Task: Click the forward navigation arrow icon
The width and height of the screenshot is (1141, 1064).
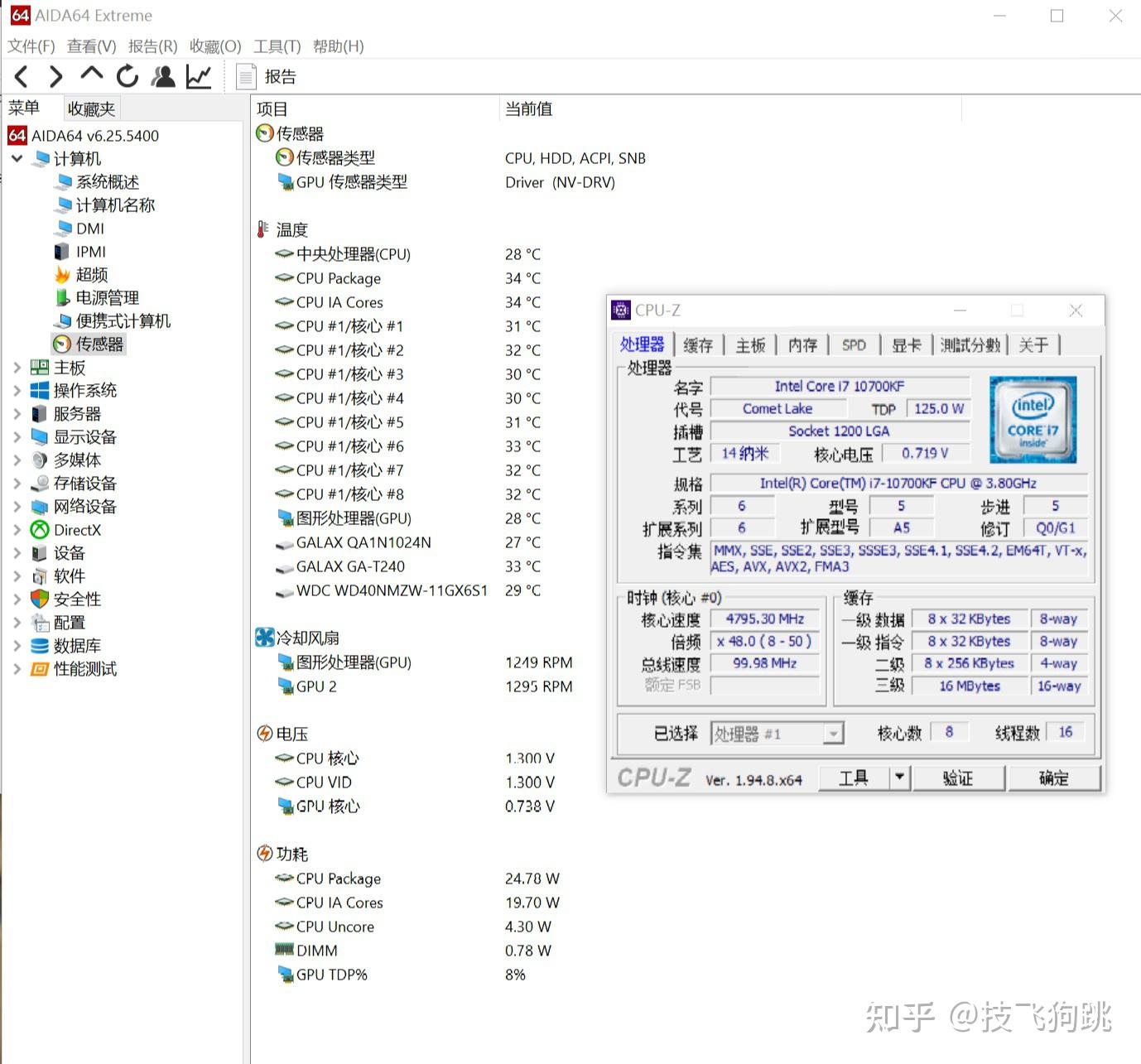Action: pos(55,77)
